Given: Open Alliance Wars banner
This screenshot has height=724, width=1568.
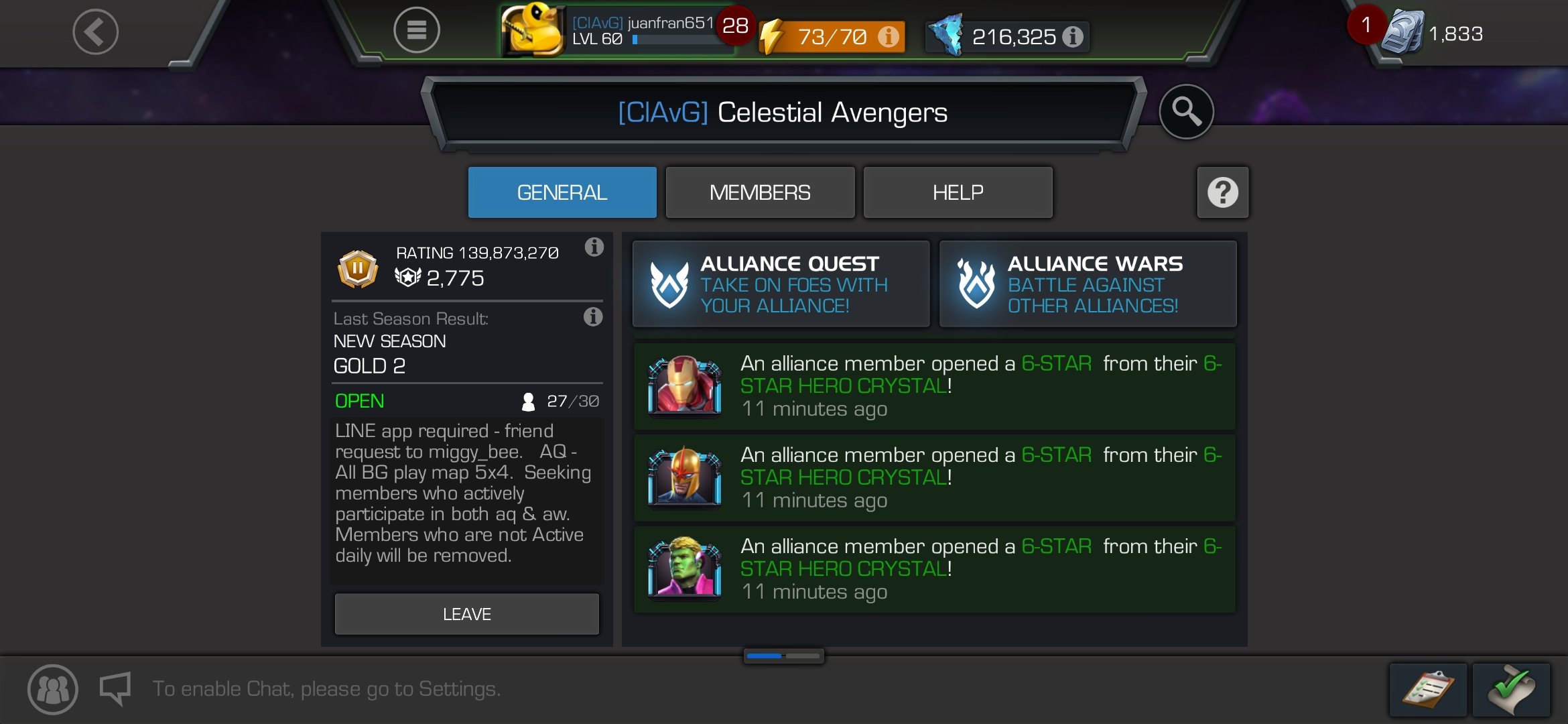Looking at the screenshot, I should 1088,284.
